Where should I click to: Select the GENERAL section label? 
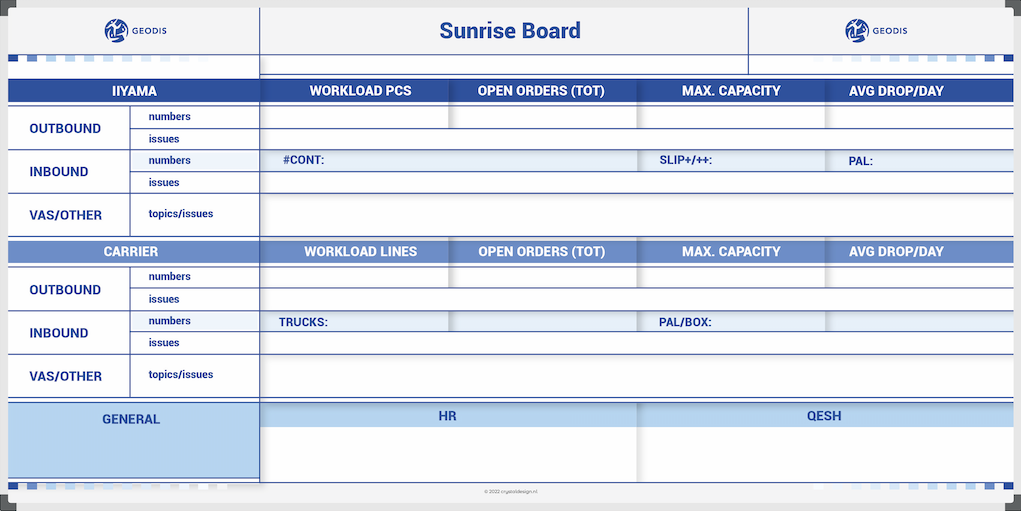coord(131,419)
